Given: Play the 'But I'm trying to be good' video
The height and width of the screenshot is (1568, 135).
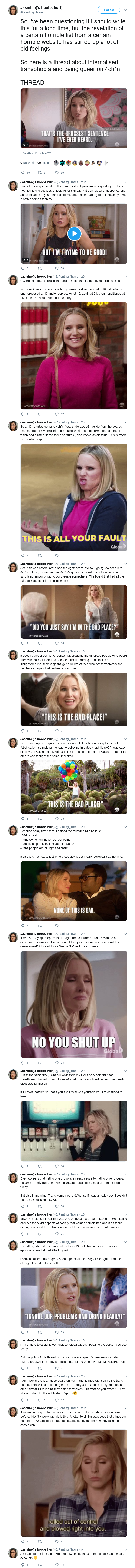Looking at the screenshot, I should point(74,233).
